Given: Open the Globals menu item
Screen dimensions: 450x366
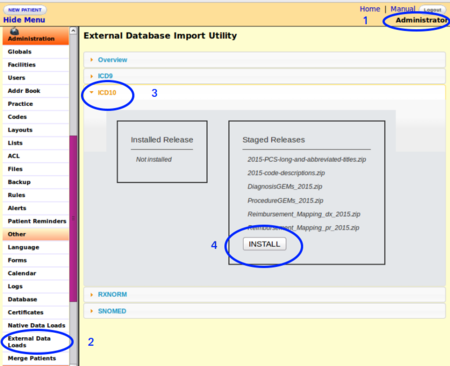Looking at the screenshot, I should (x=36, y=52).
